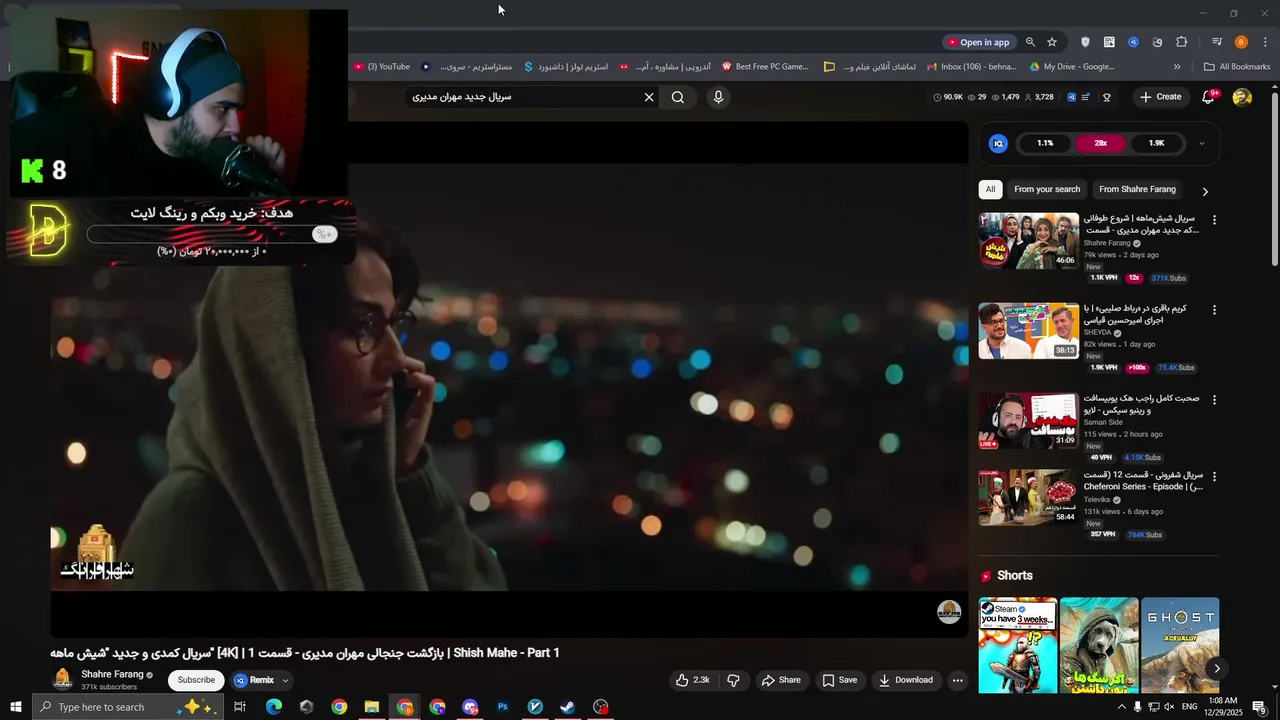
Task: Open the Chrome extensions puzzle icon
Action: [x=1181, y=42]
